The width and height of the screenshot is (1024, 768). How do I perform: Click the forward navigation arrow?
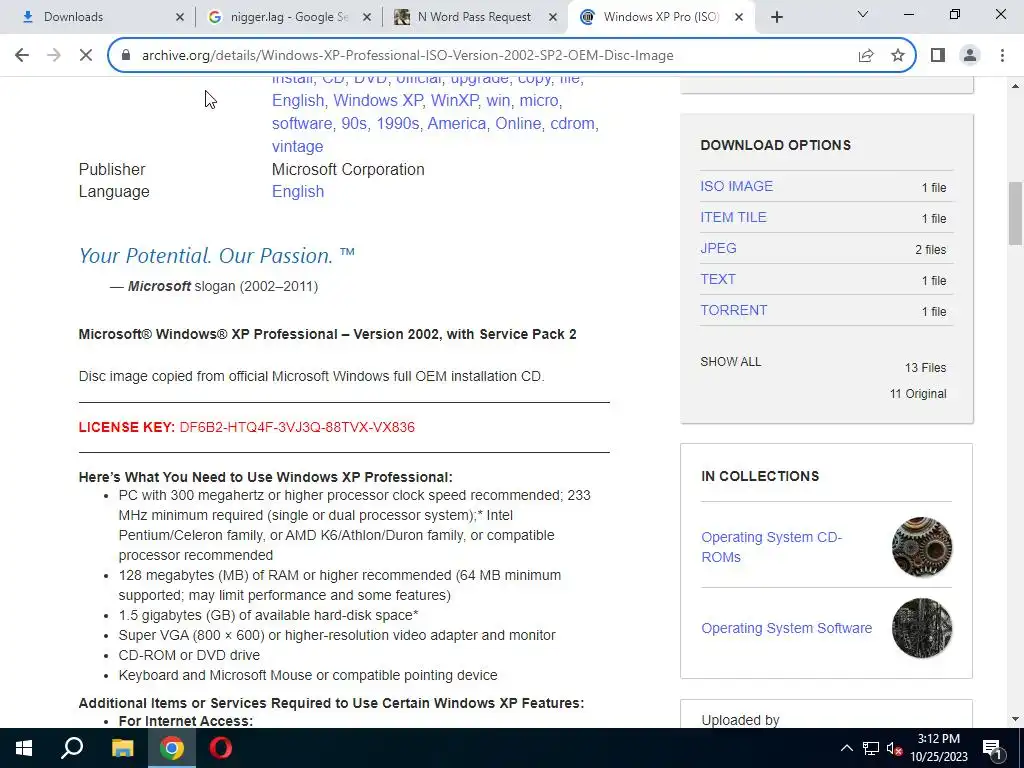pyautogui.click(x=54, y=56)
